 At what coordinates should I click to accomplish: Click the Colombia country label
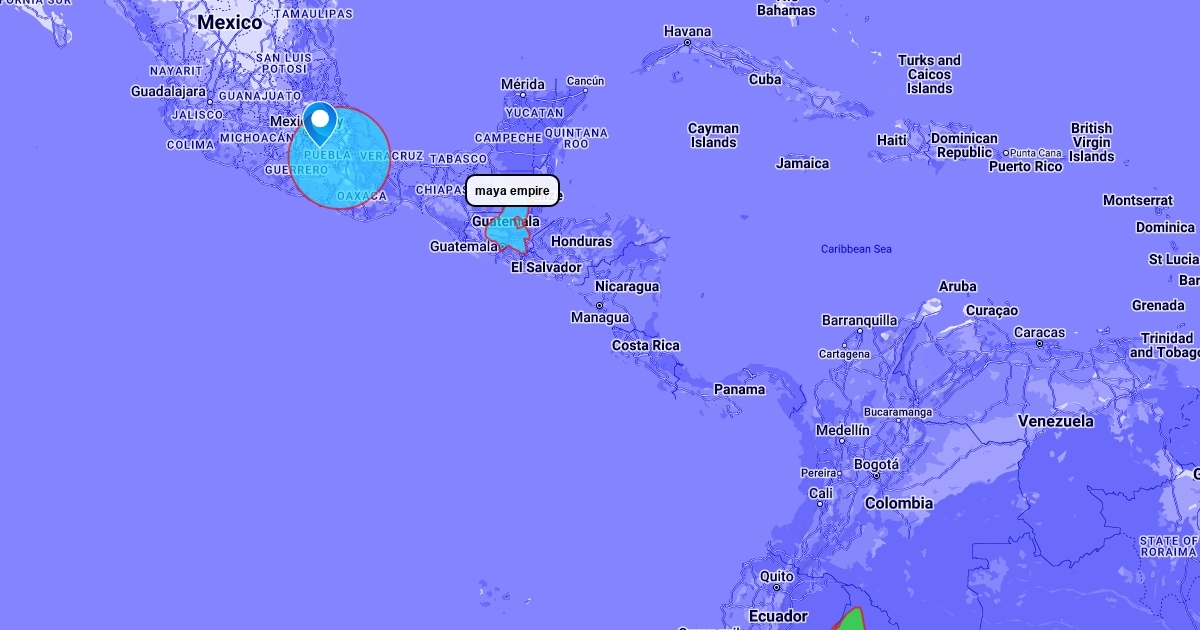899,503
